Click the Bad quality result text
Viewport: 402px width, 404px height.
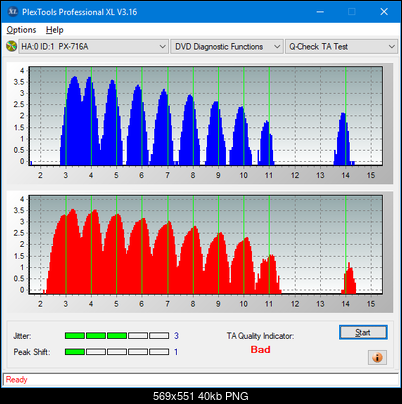[x=260, y=350]
